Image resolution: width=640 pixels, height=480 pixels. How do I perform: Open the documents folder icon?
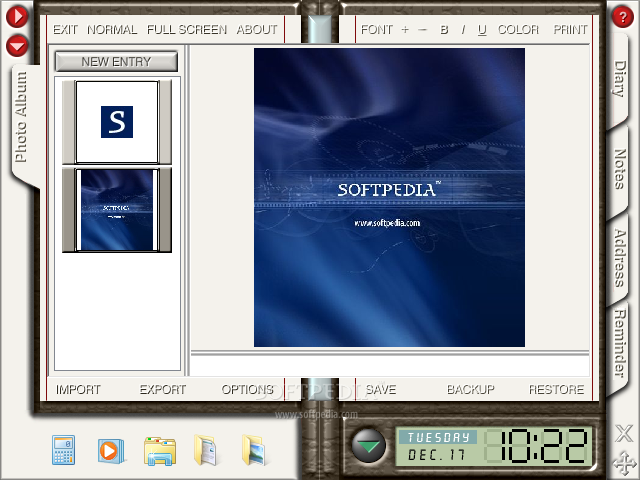[x=205, y=450]
